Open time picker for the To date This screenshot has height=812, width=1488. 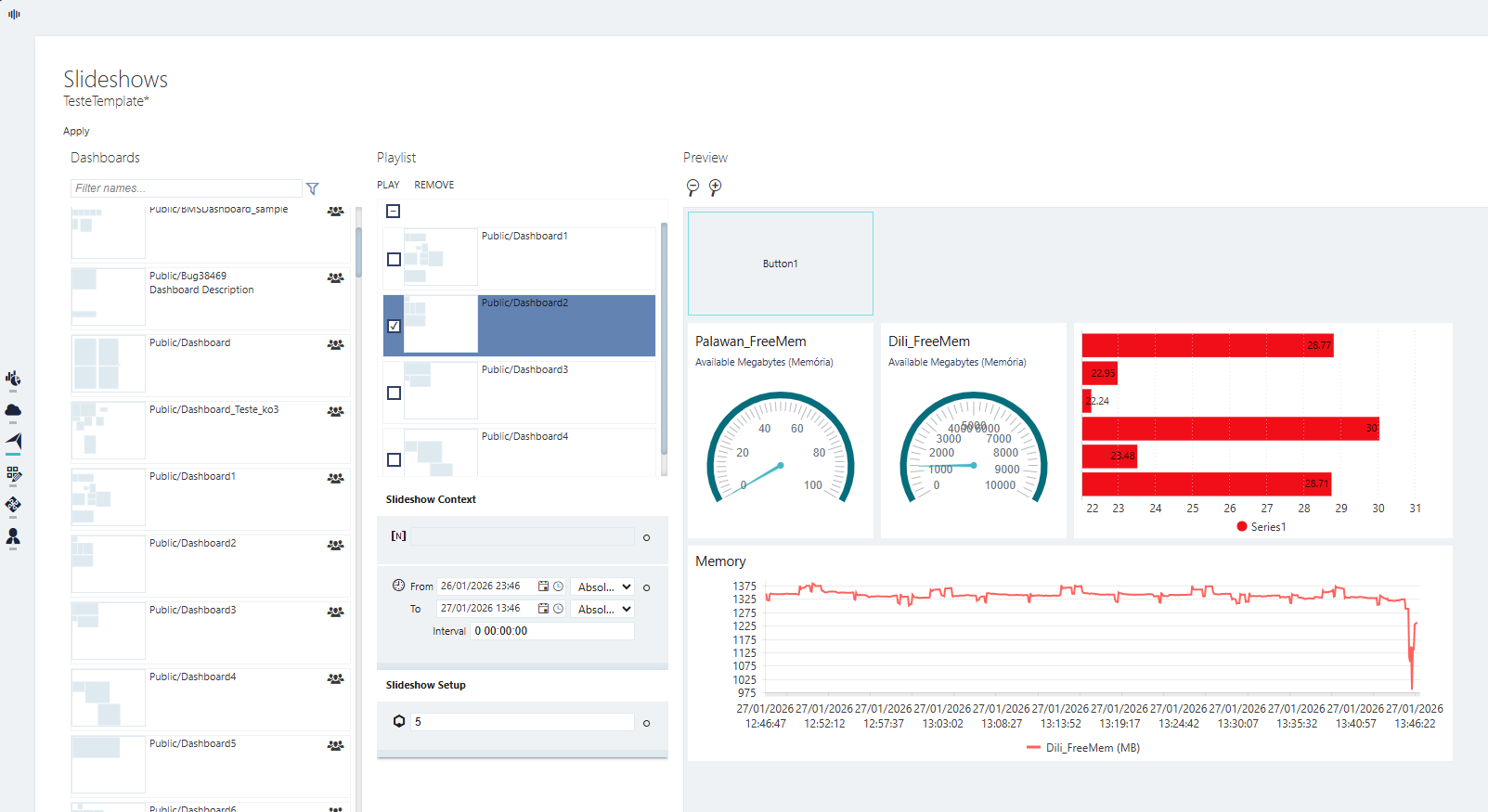558,609
